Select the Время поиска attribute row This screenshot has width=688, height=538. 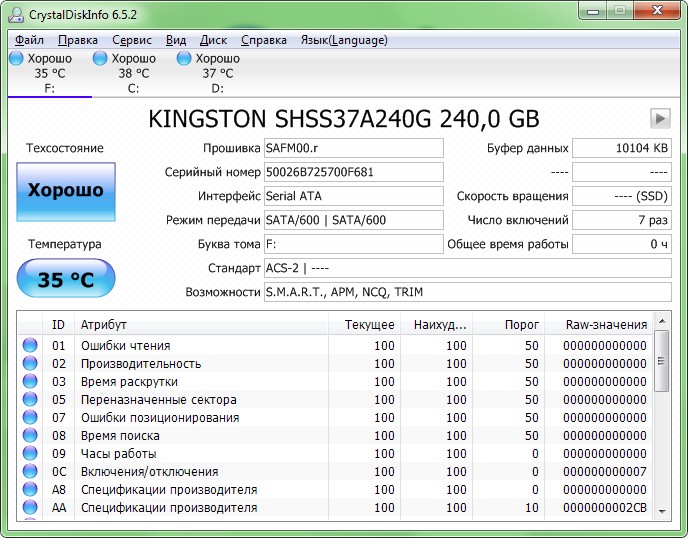[x=336, y=435]
